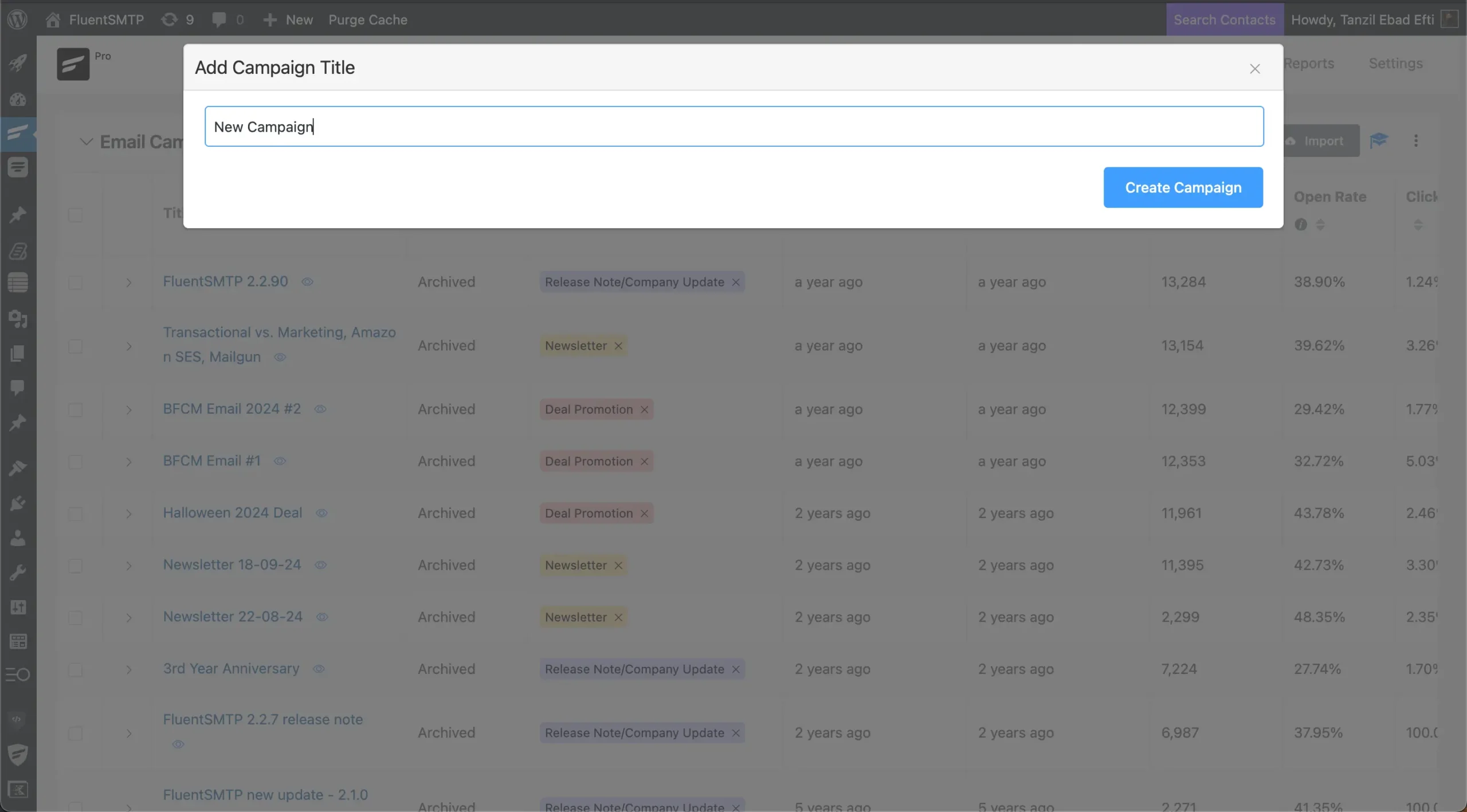
Task: Open the Newsletter 22-08-24 campaign link
Action: coord(233,617)
